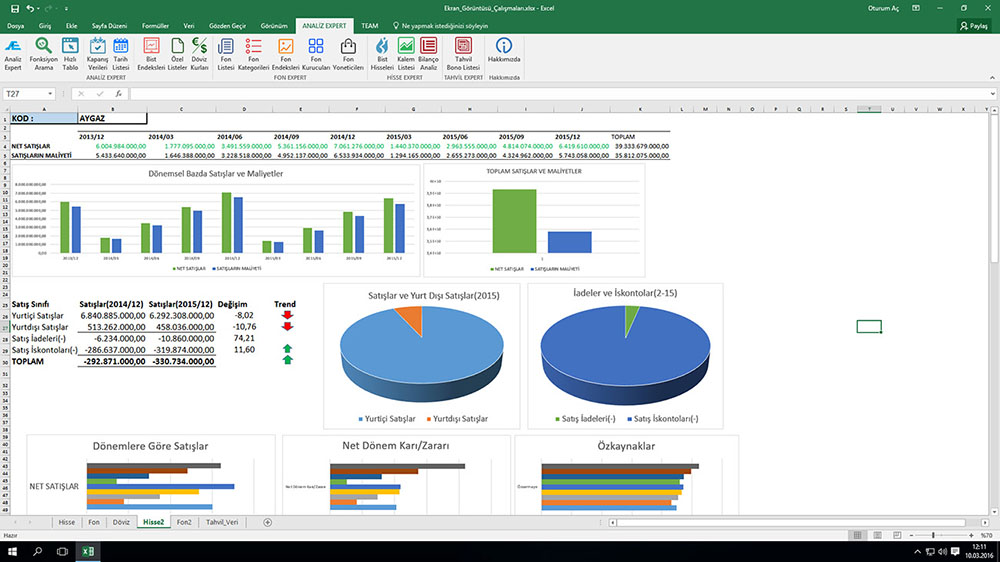The image size is (1000, 562).
Task: Open Tahvil Bono Listesi
Action: (x=463, y=54)
